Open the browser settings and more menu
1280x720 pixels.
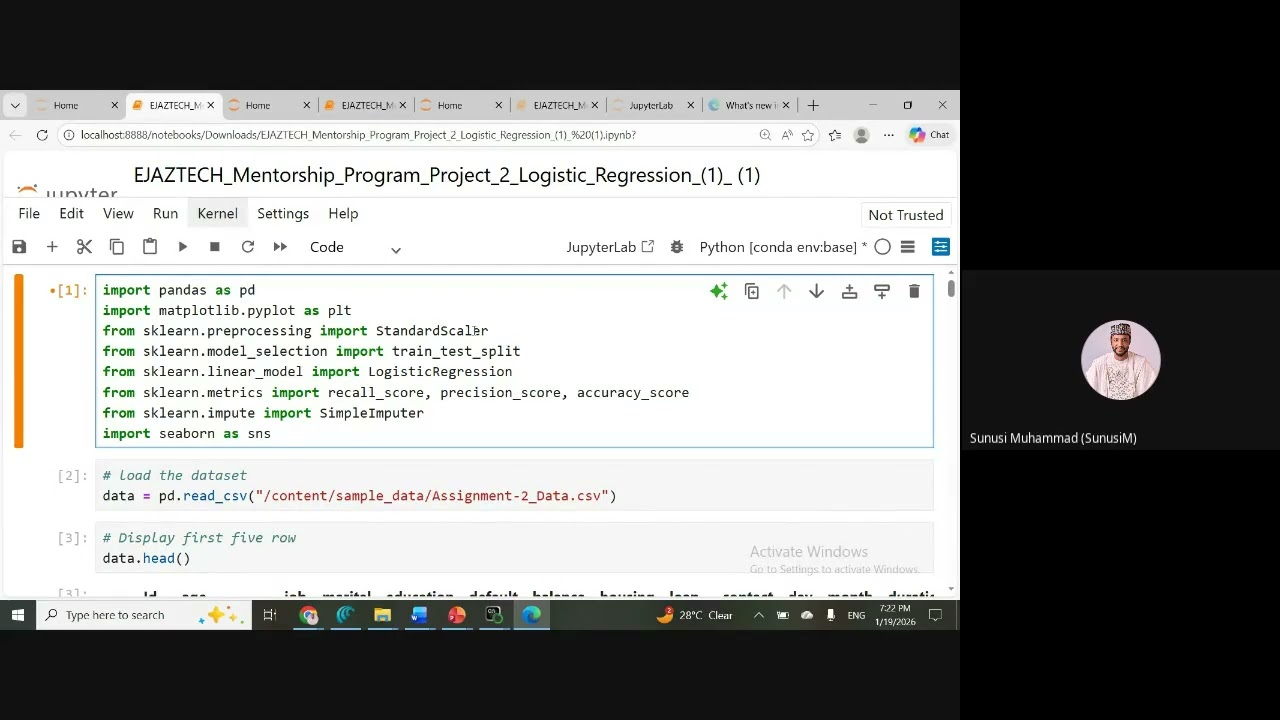[x=888, y=135]
